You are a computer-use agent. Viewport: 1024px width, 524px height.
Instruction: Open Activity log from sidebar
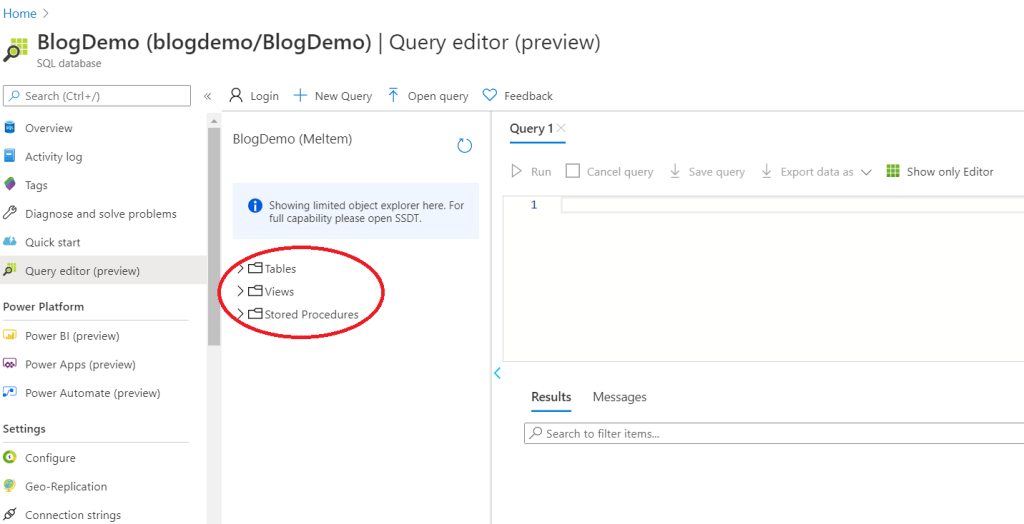53,157
